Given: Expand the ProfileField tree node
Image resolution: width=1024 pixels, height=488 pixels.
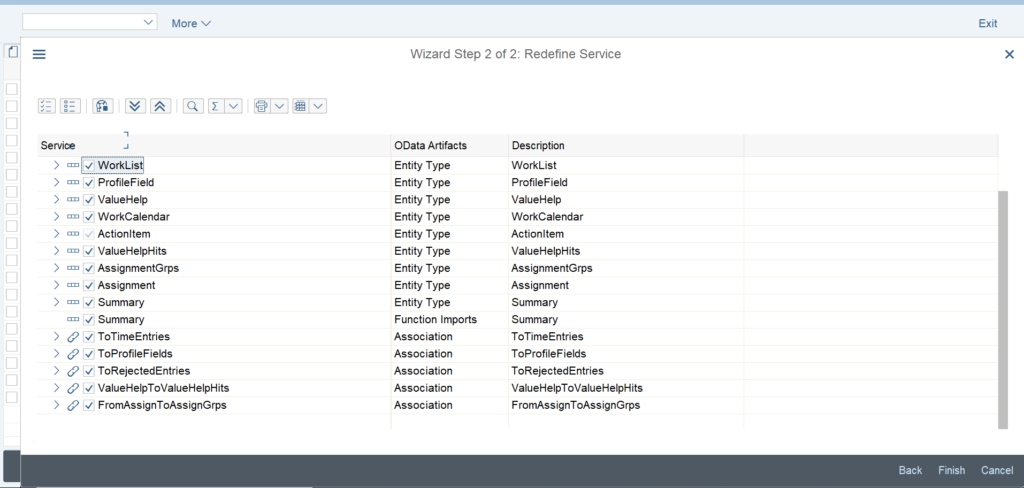Looking at the screenshot, I should pyautogui.click(x=56, y=183).
